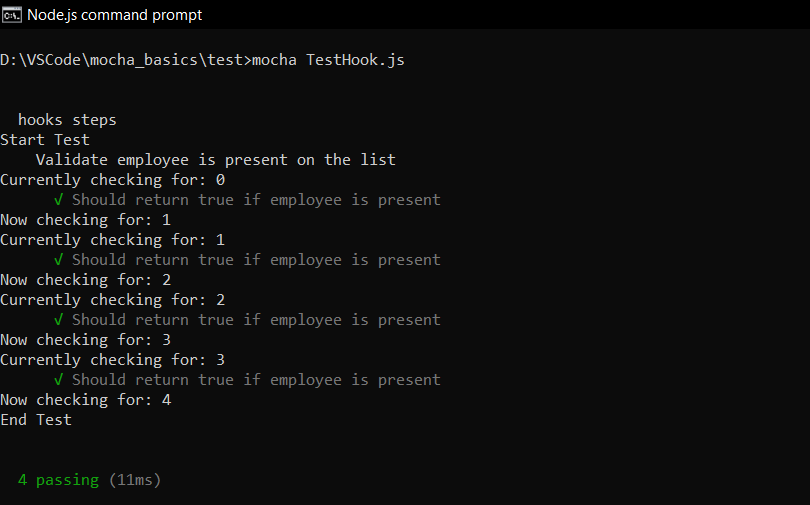810x505 pixels.
Task: Click the "Now checking for: 4" line
Action: pyautogui.click(x=85, y=400)
